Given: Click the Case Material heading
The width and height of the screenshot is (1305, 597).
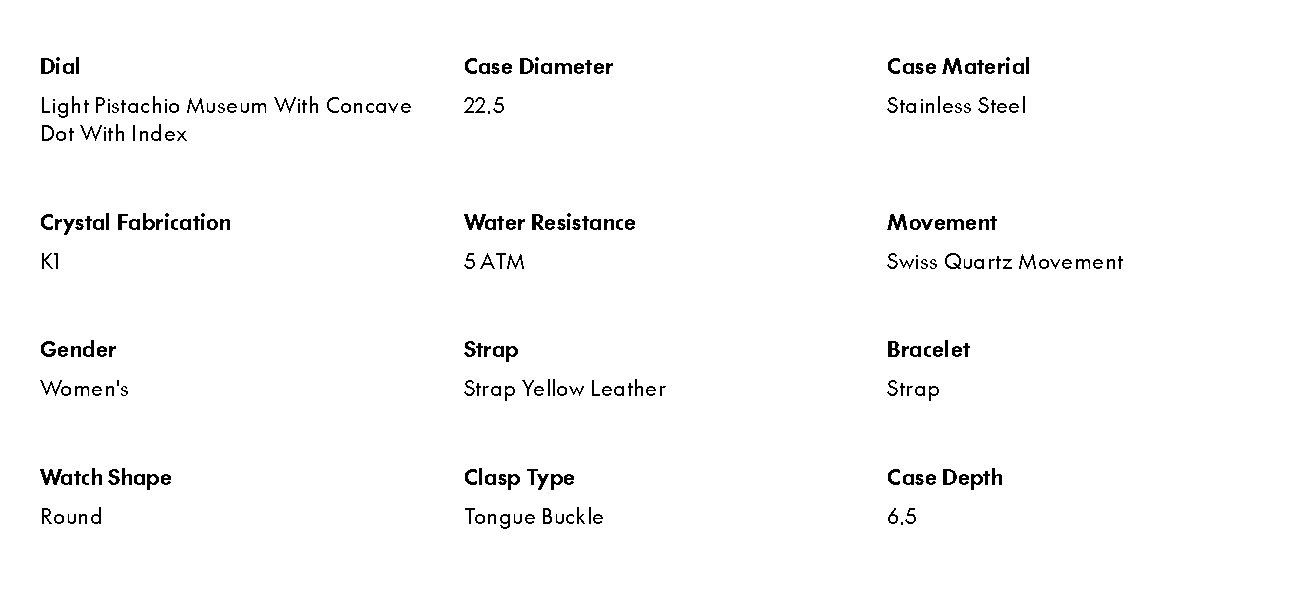Looking at the screenshot, I should point(957,67).
